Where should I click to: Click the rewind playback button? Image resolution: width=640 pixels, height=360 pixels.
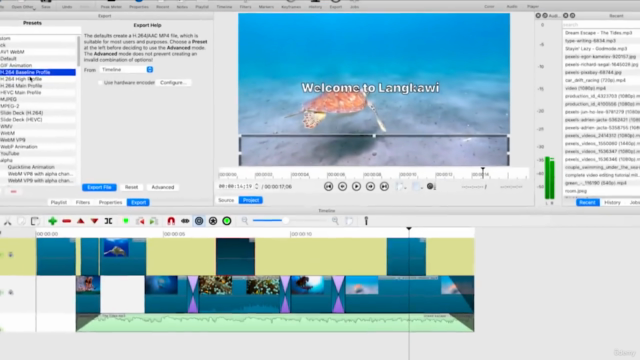tap(342, 187)
